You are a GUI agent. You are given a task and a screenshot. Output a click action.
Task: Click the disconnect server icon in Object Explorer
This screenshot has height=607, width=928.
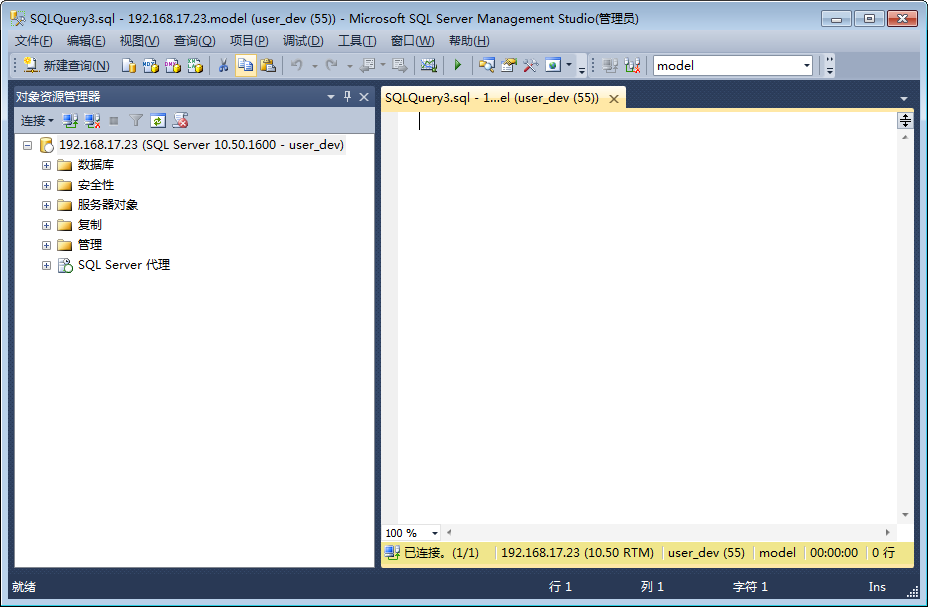coord(92,121)
